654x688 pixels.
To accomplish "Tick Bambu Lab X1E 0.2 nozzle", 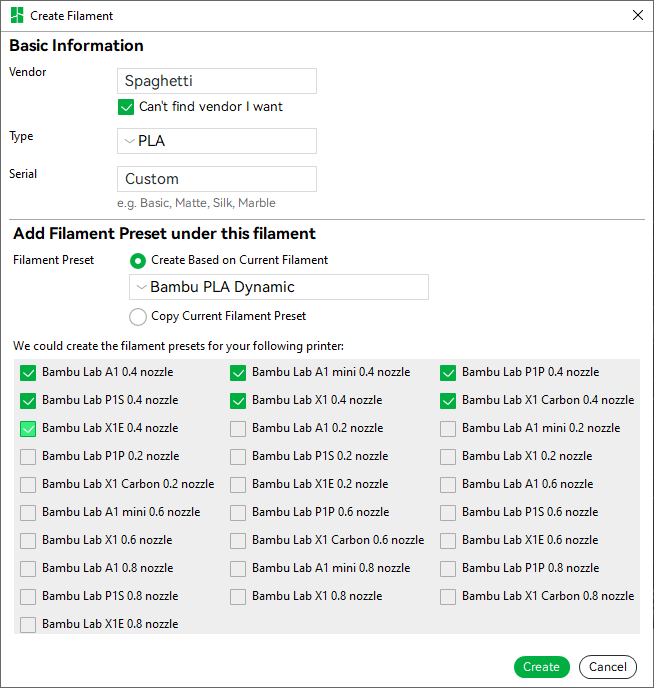I will click(238, 485).
